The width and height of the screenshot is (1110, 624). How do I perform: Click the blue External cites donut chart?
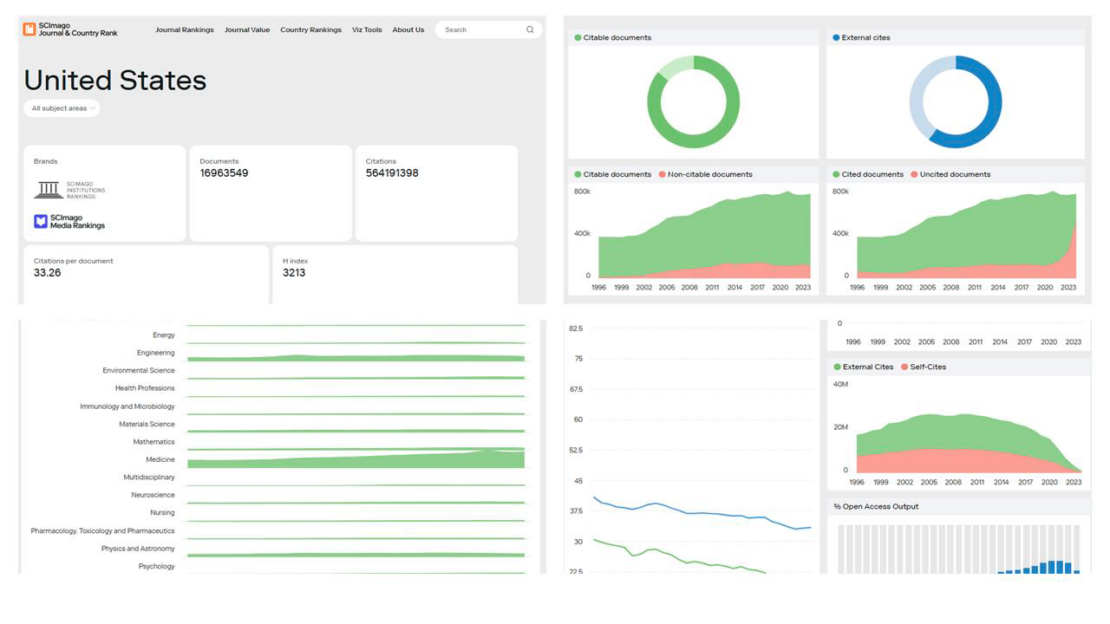pos(955,102)
